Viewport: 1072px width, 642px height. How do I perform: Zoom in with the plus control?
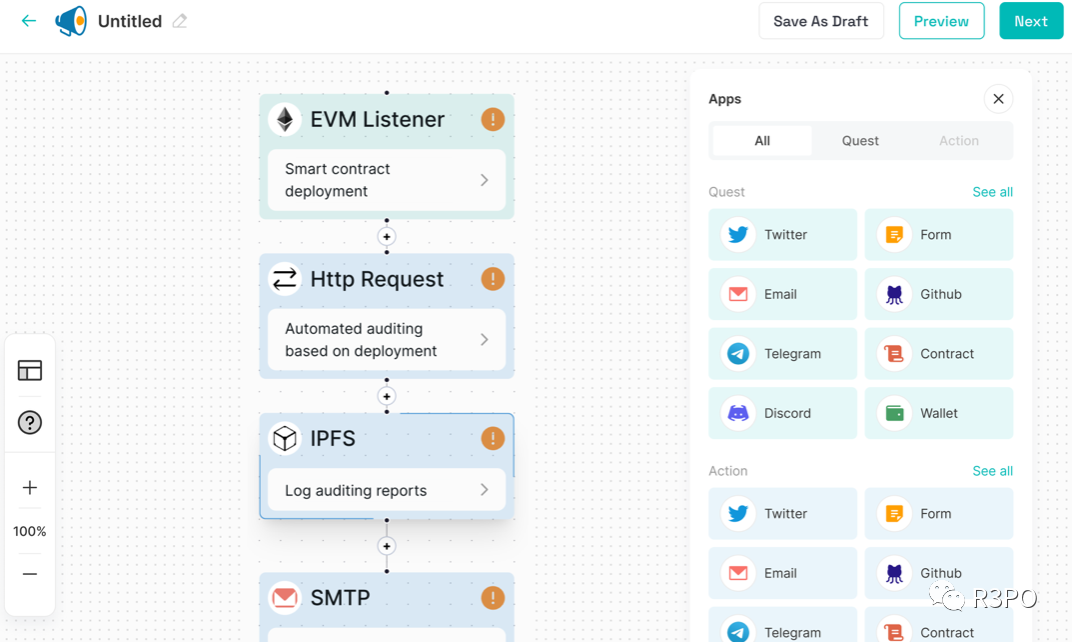[x=29, y=487]
